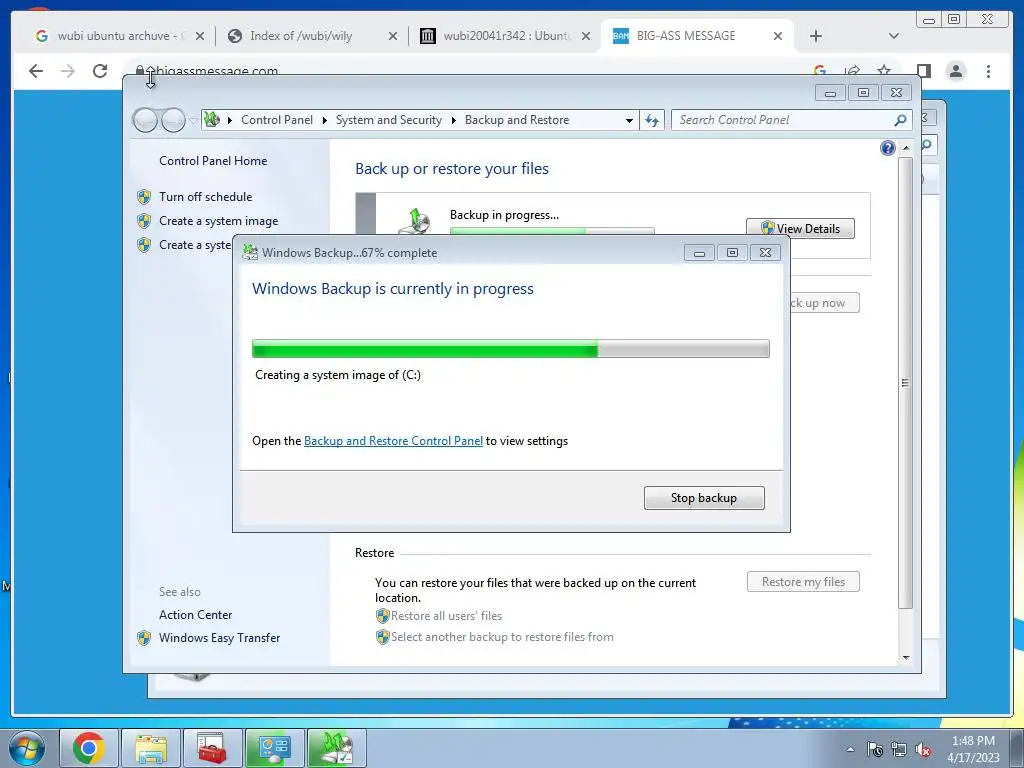
Task: Show hidden system tray icons
Action: click(850, 749)
